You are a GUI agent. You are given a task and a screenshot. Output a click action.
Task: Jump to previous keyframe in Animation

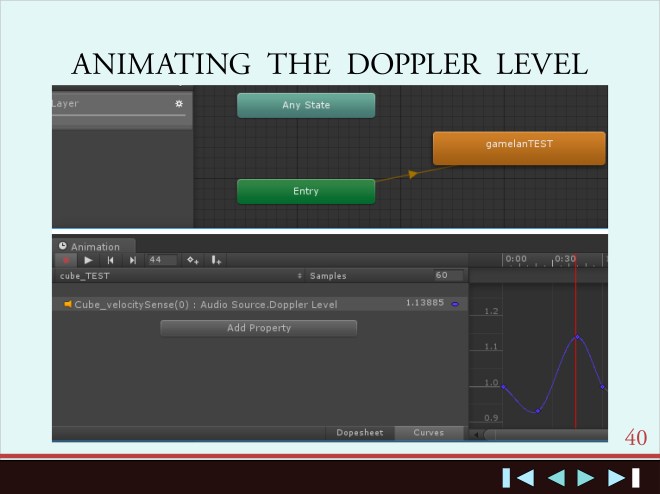[x=111, y=260]
